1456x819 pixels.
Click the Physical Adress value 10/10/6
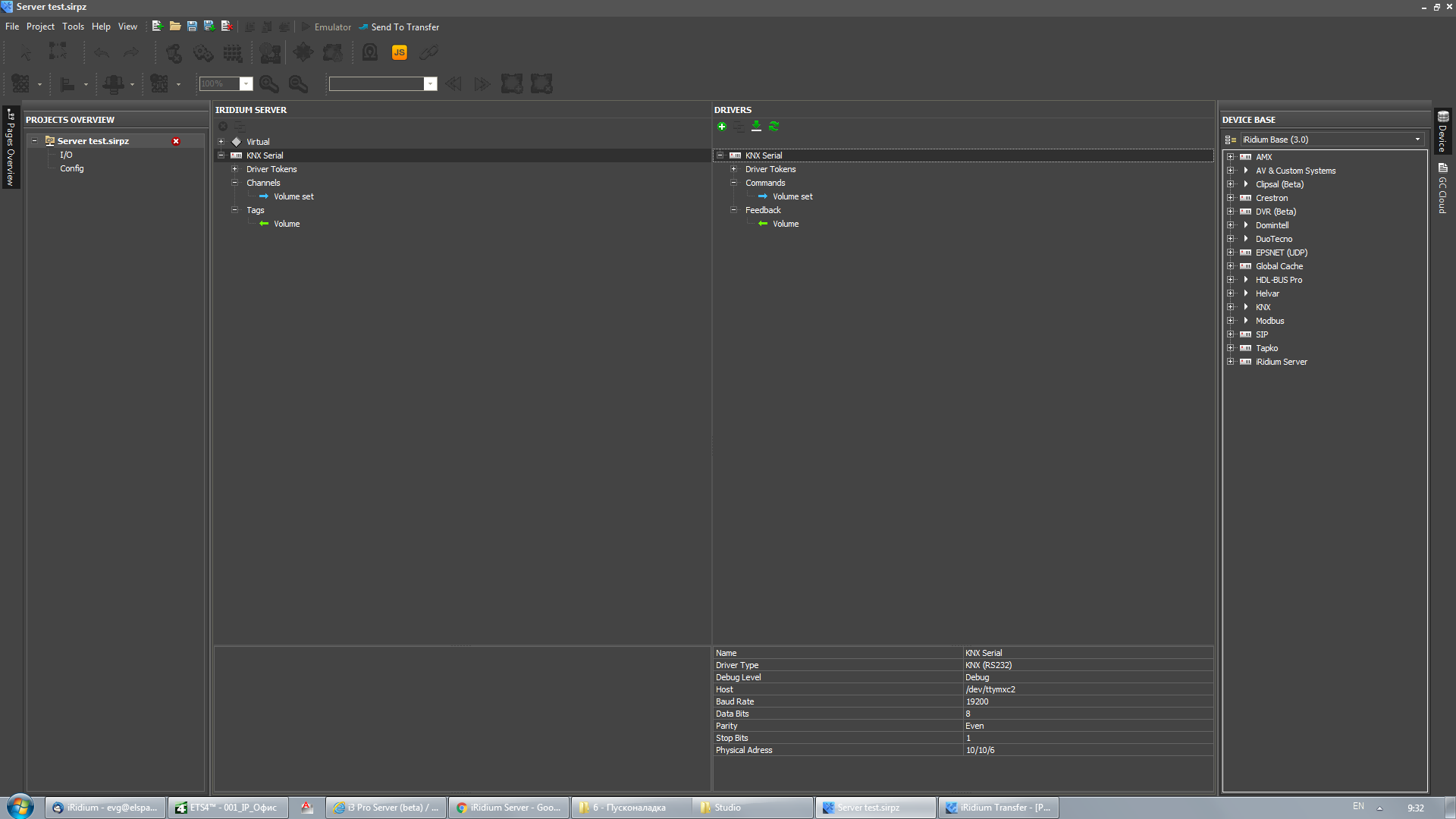pyautogui.click(x=1088, y=750)
